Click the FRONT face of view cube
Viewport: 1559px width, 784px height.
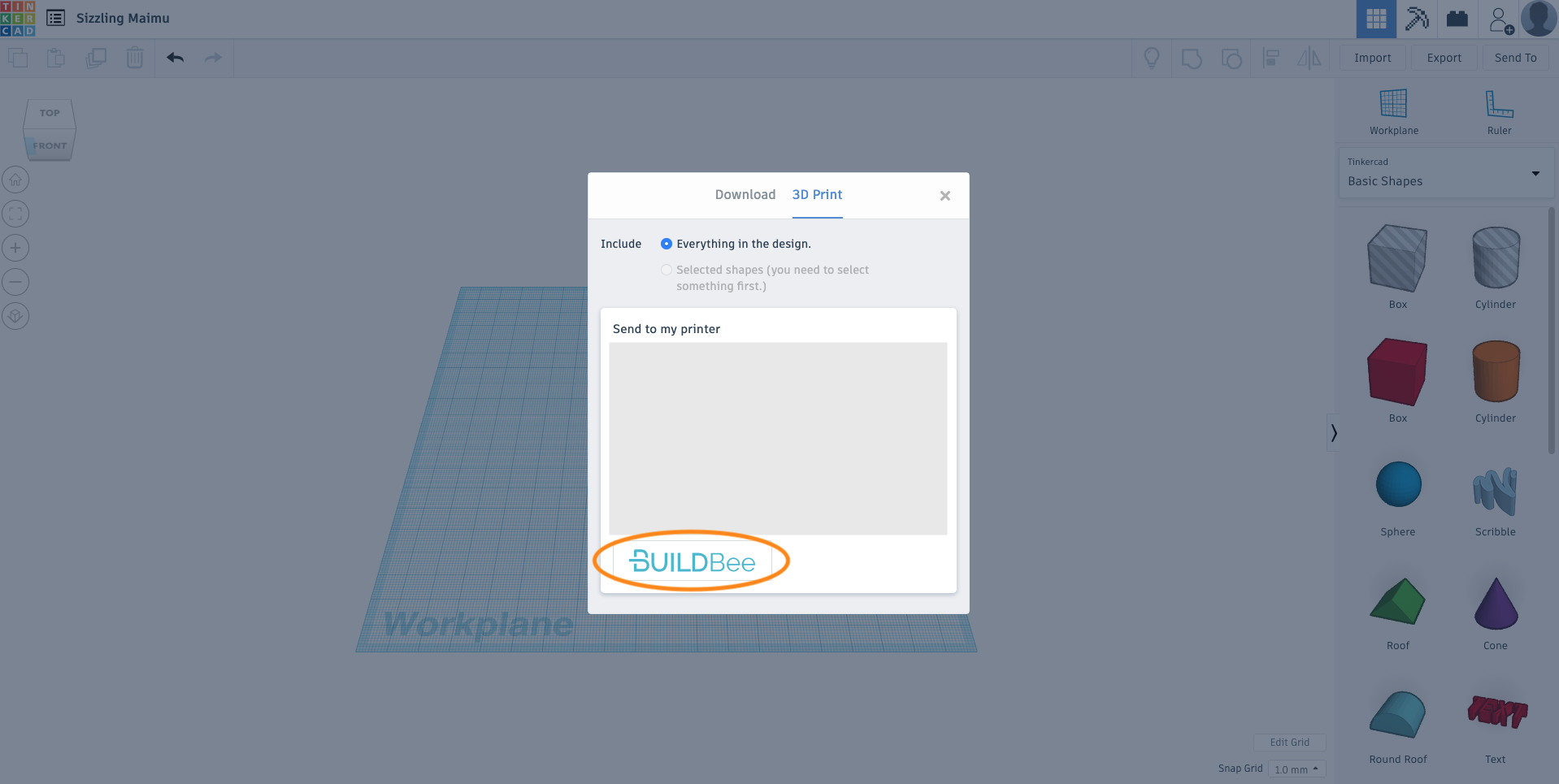click(x=50, y=145)
